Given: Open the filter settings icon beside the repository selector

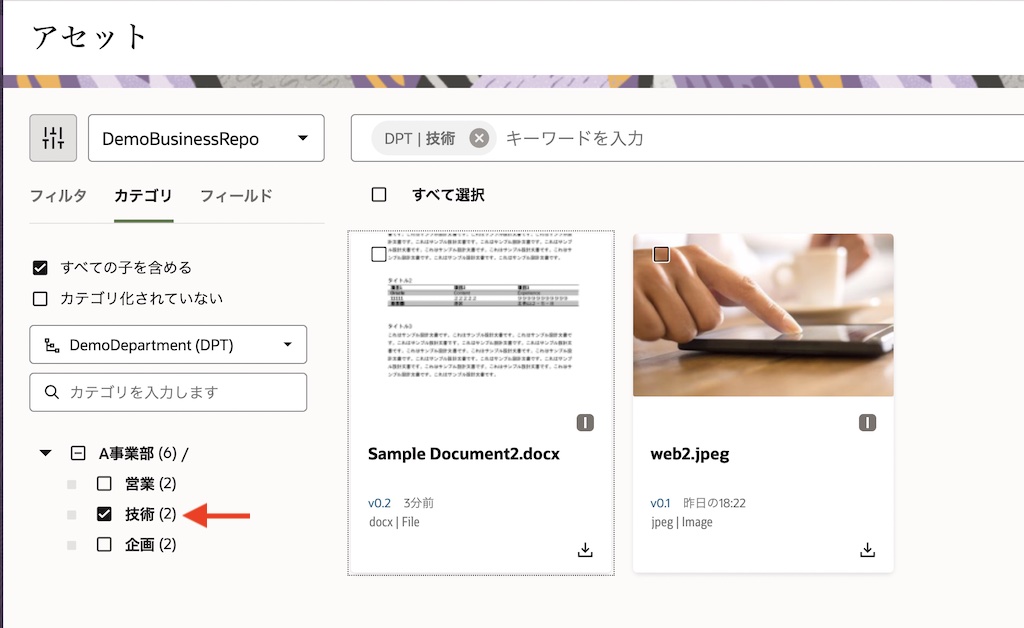Looking at the screenshot, I should [53, 137].
